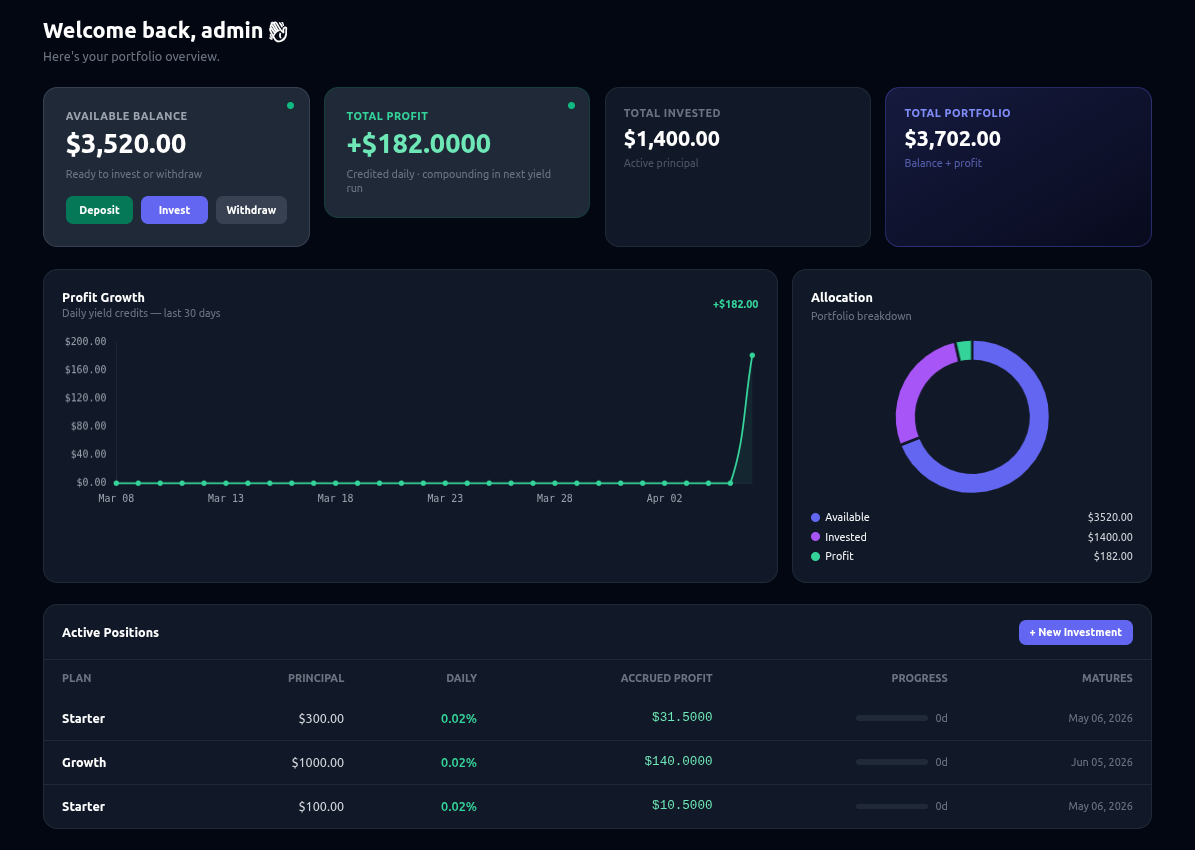
Task: Click the Invested legend dot under Allocation
Action: pos(815,537)
